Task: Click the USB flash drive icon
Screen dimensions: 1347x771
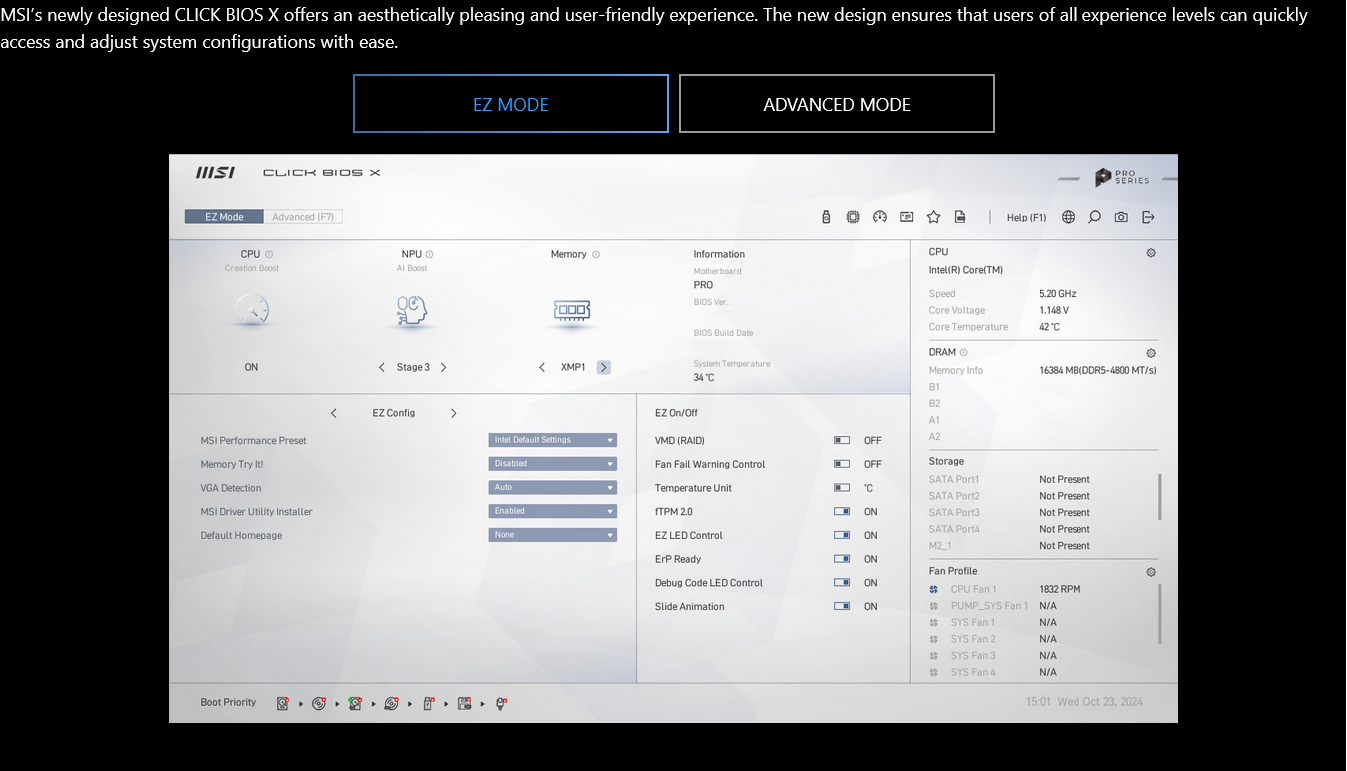Action: (x=826, y=217)
